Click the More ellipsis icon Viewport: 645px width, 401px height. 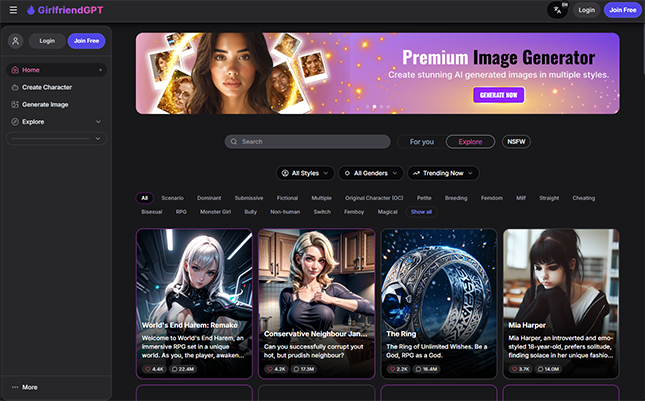point(15,387)
